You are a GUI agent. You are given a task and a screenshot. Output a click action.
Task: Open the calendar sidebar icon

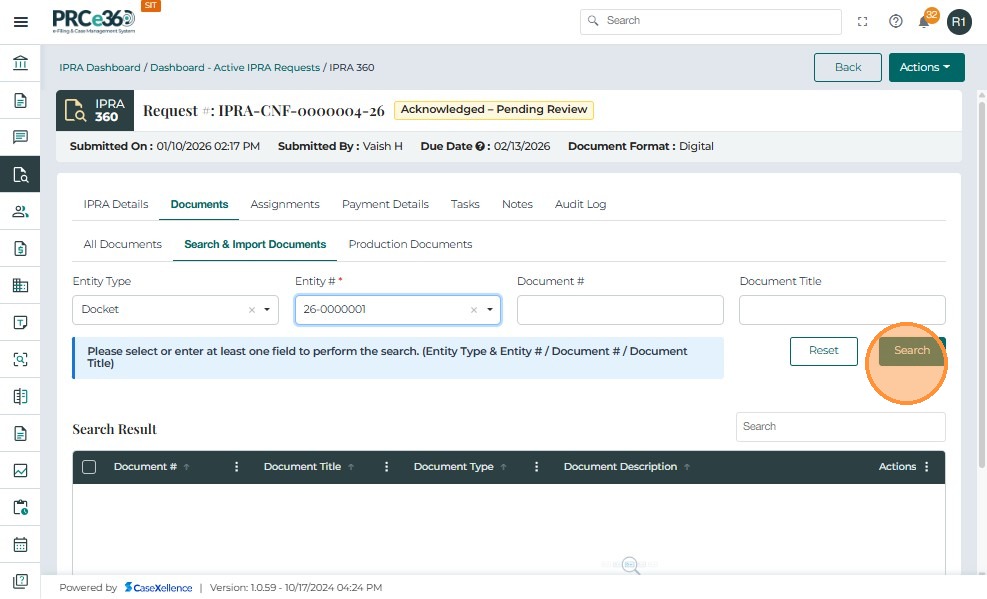(x=20, y=544)
